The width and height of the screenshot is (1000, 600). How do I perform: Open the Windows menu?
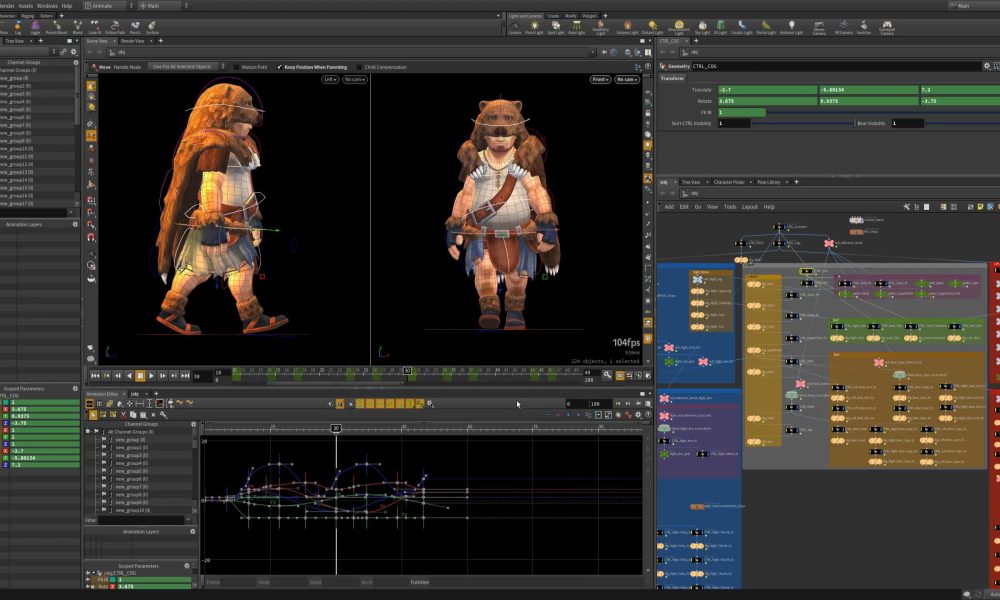tap(47, 6)
